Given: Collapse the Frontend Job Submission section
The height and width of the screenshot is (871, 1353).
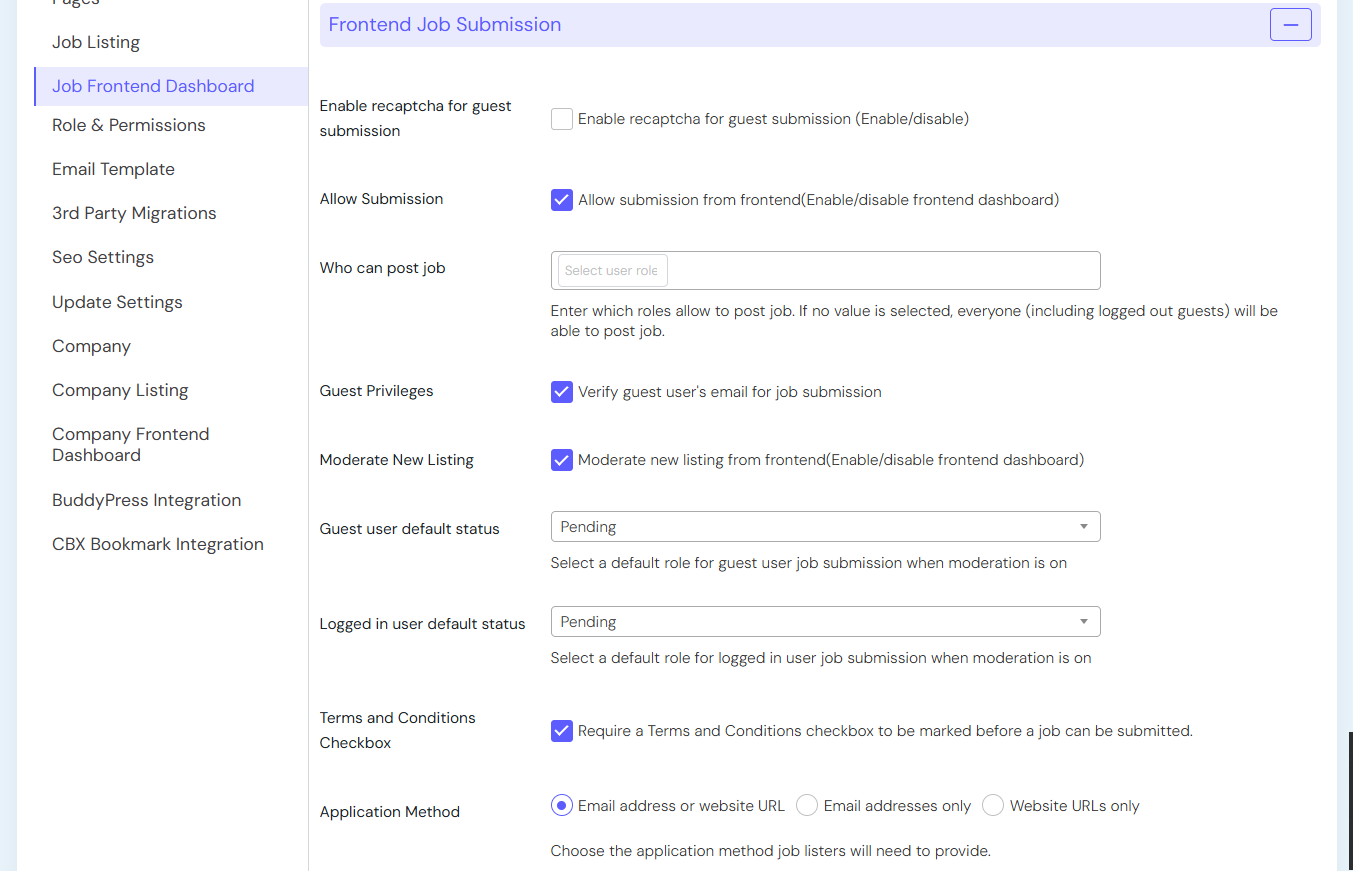Looking at the screenshot, I should click(1290, 25).
